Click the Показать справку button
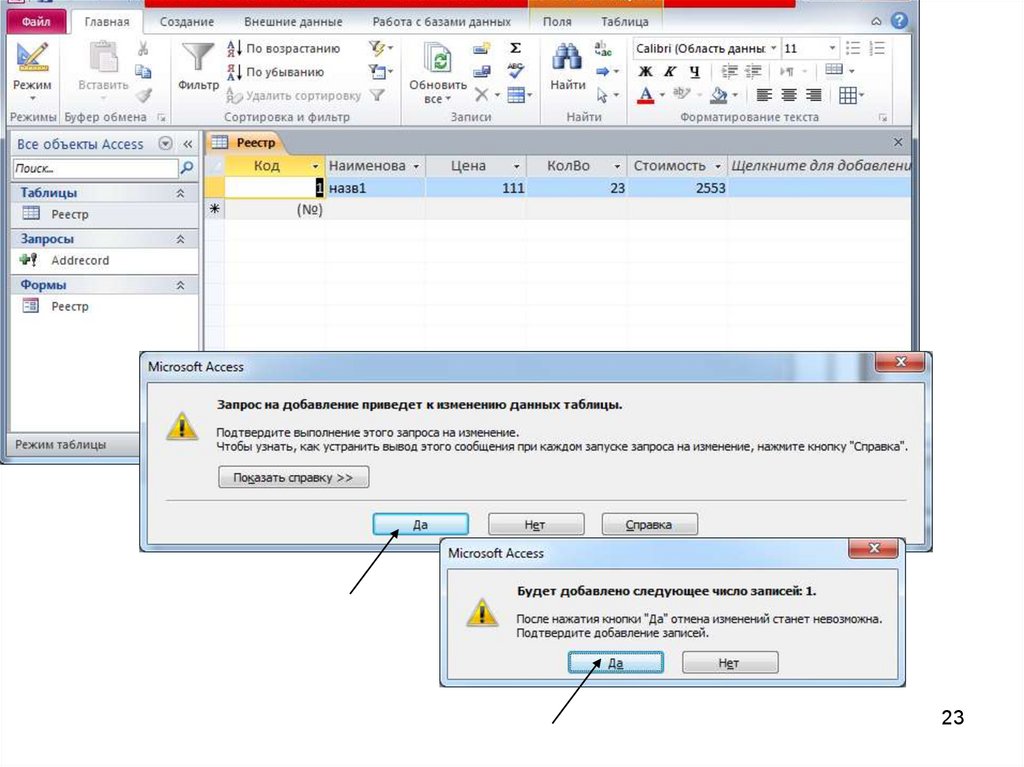The width and height of the screenshot is (1024, 767). click(293, 478)
